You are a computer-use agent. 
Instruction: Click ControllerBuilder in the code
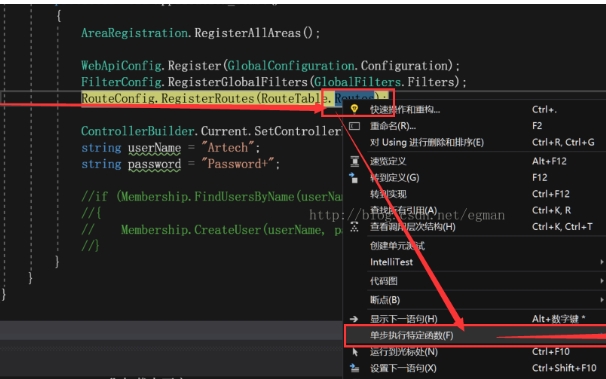(137, 131)
